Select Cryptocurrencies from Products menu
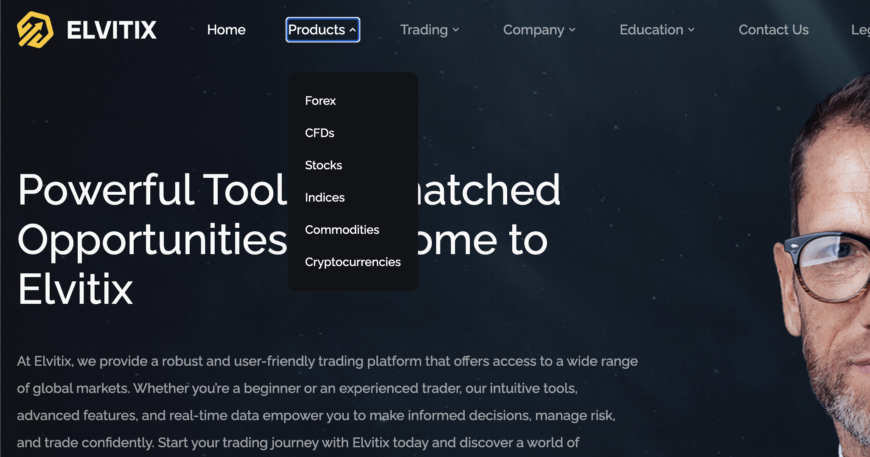Screen dimensions: 870x457 click(x=352, y=262)
